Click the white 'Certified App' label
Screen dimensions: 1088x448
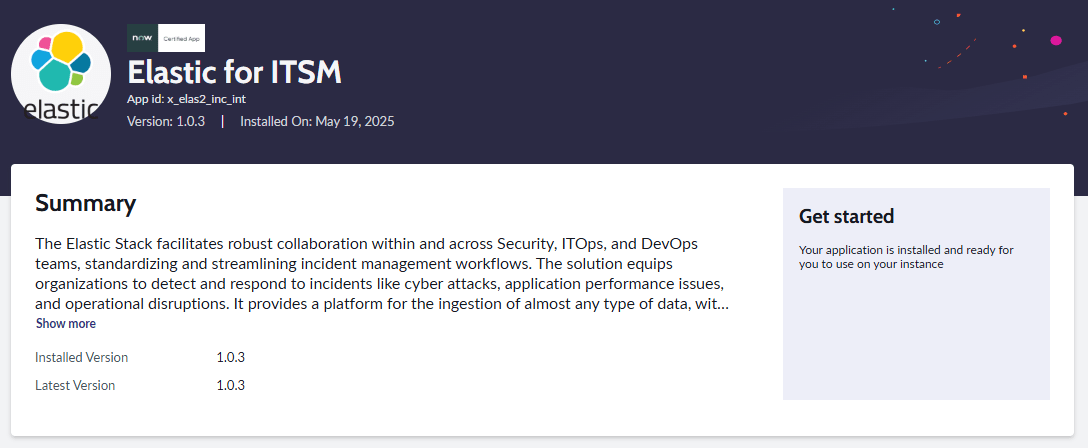(182, 38)
